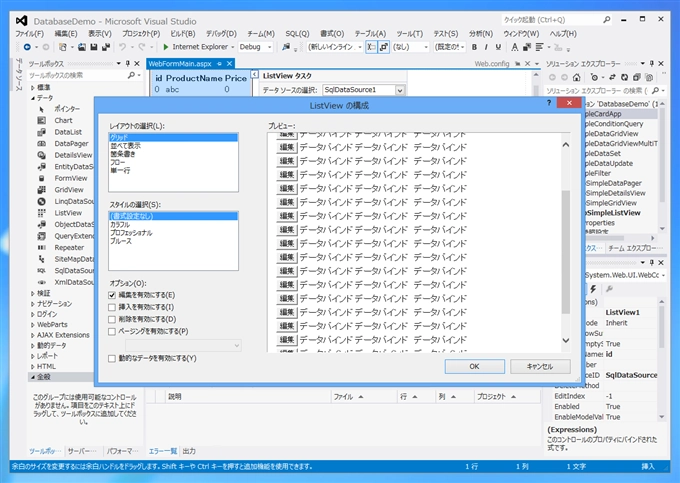Click the Underline formatting icon

[498, 47]
